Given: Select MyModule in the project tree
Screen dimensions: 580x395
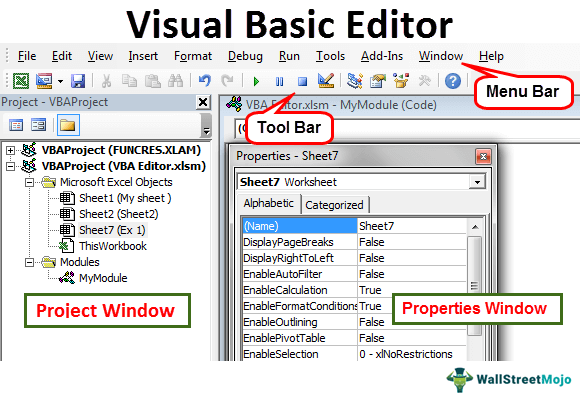Looking at the screenshot, I should point(103,278).
